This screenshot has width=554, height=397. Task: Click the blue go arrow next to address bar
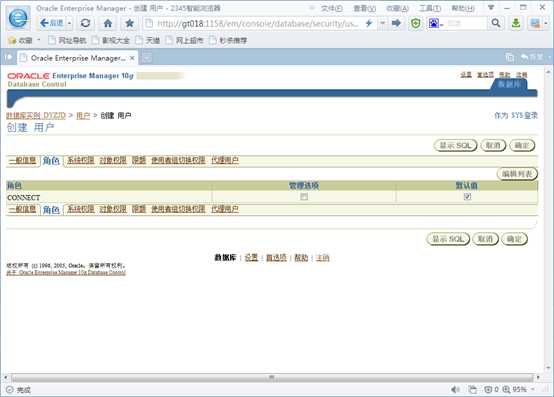396,23
